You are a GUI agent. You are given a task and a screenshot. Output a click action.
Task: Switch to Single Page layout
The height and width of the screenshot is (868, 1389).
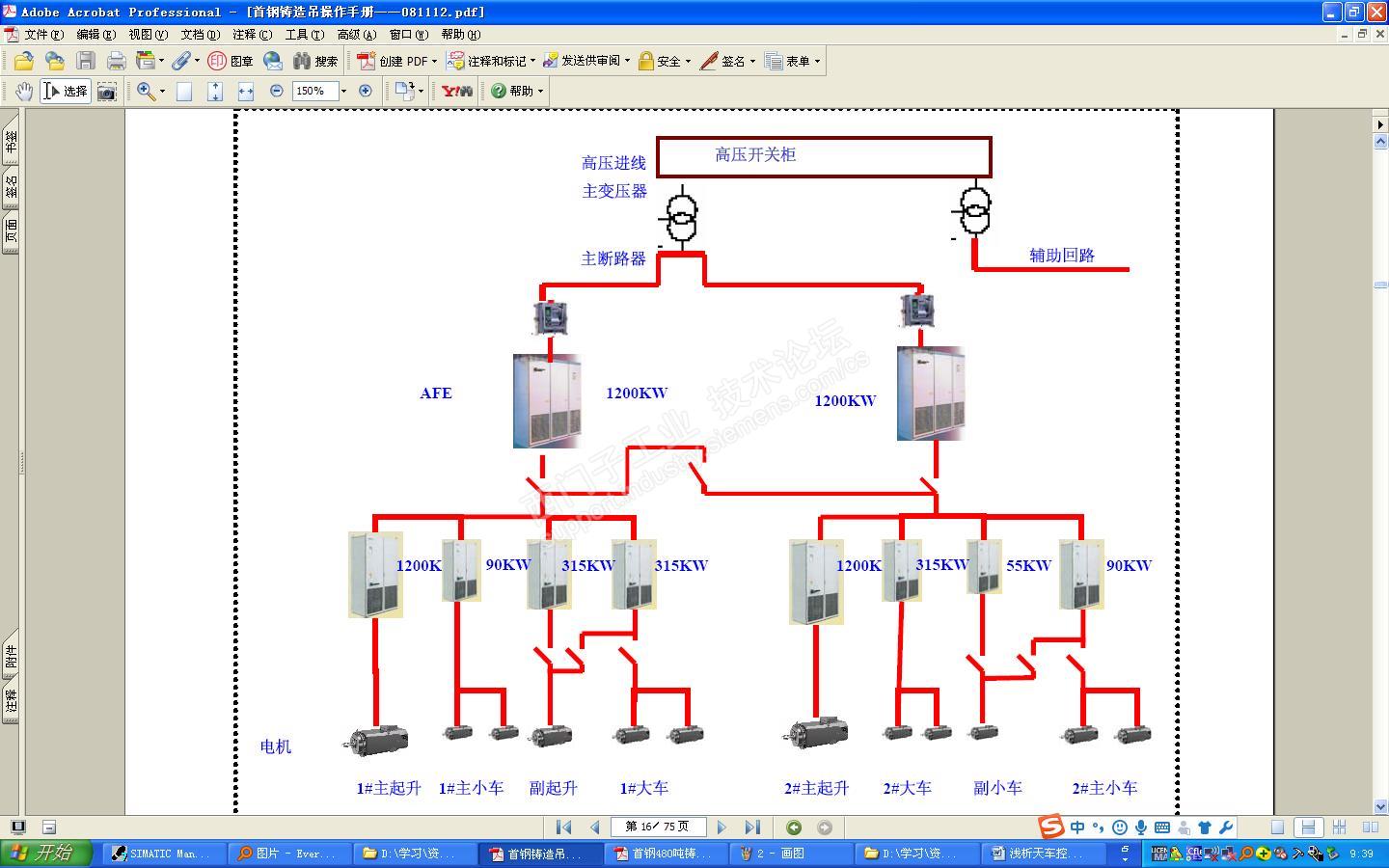click(1277, 827)
